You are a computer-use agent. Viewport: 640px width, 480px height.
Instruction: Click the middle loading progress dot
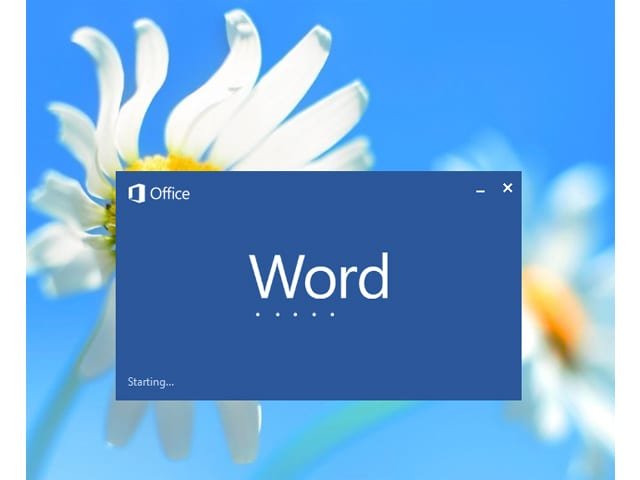295,315
